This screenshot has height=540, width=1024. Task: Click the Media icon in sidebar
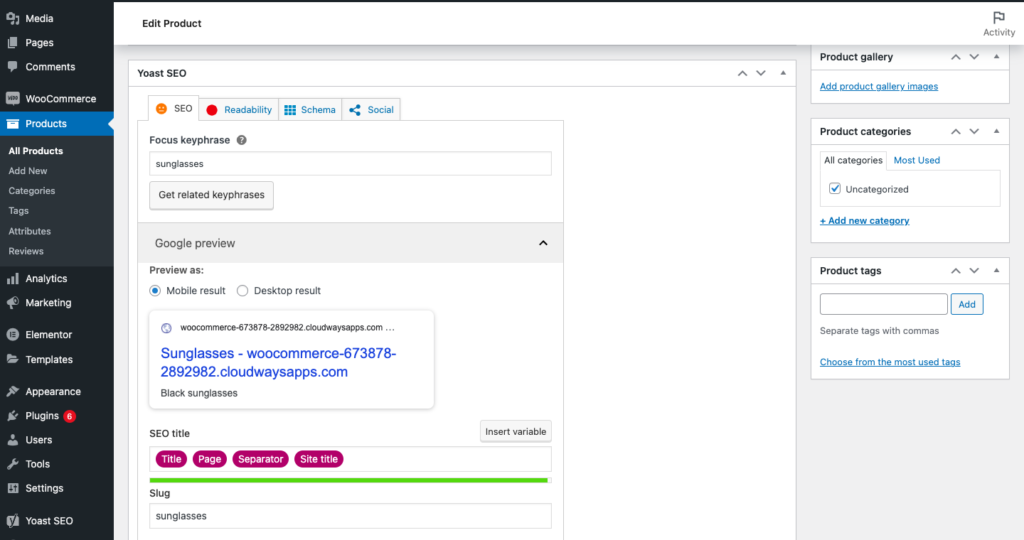point(12,18)
